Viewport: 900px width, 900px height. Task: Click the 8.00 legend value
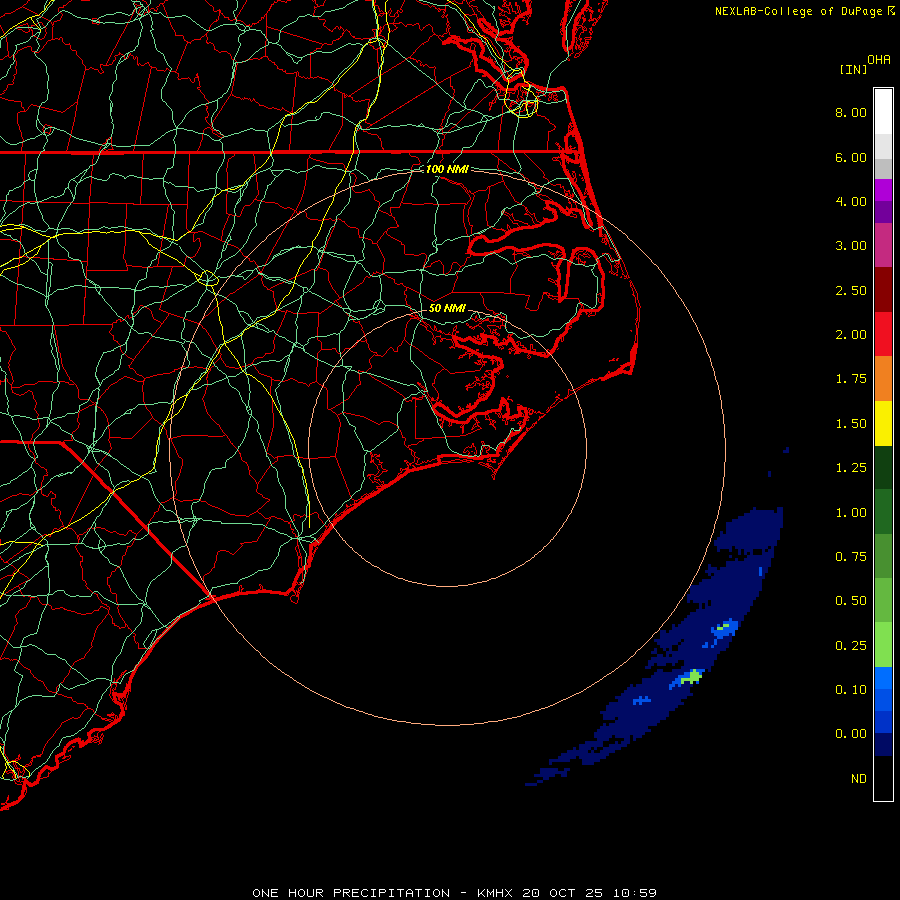pyautogui.click(x=851, y=112)
